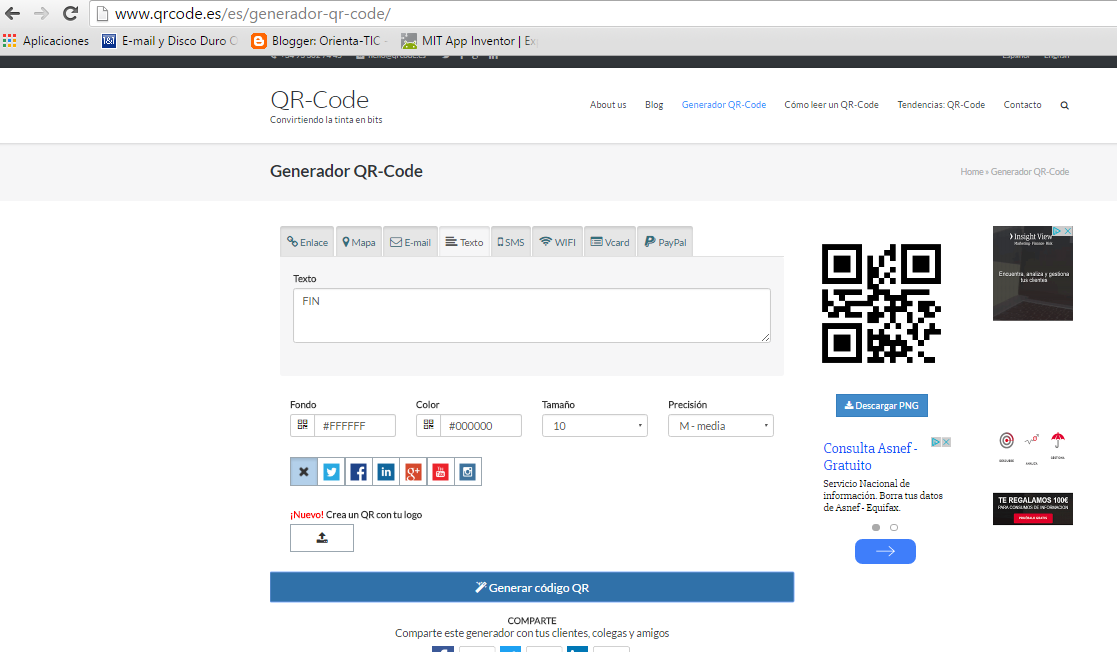The image size is (1117, 652).
Task: Click the blue arrow button in Asnef ad
Action: [885, 552]
